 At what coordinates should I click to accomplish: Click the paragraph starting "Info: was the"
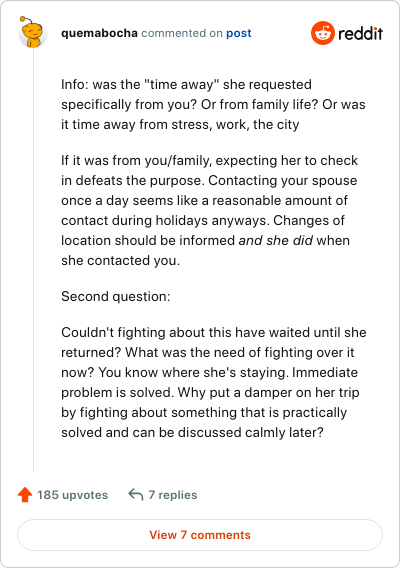[213, 104]
